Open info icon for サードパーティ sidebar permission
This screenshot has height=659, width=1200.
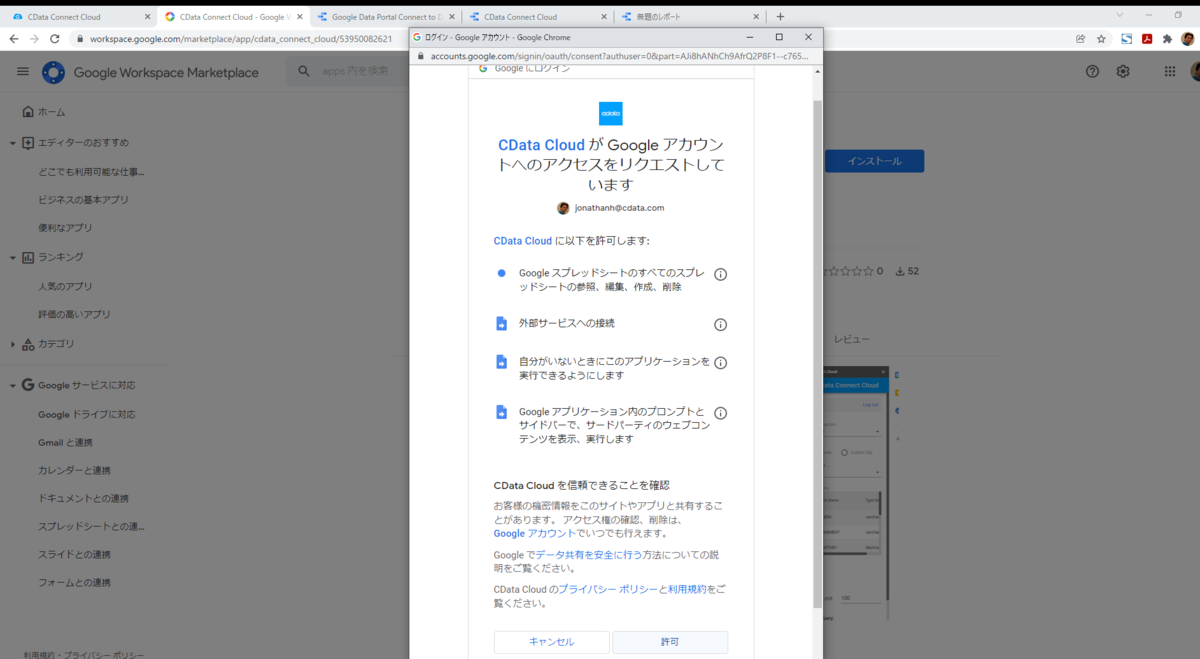[720, 413]
